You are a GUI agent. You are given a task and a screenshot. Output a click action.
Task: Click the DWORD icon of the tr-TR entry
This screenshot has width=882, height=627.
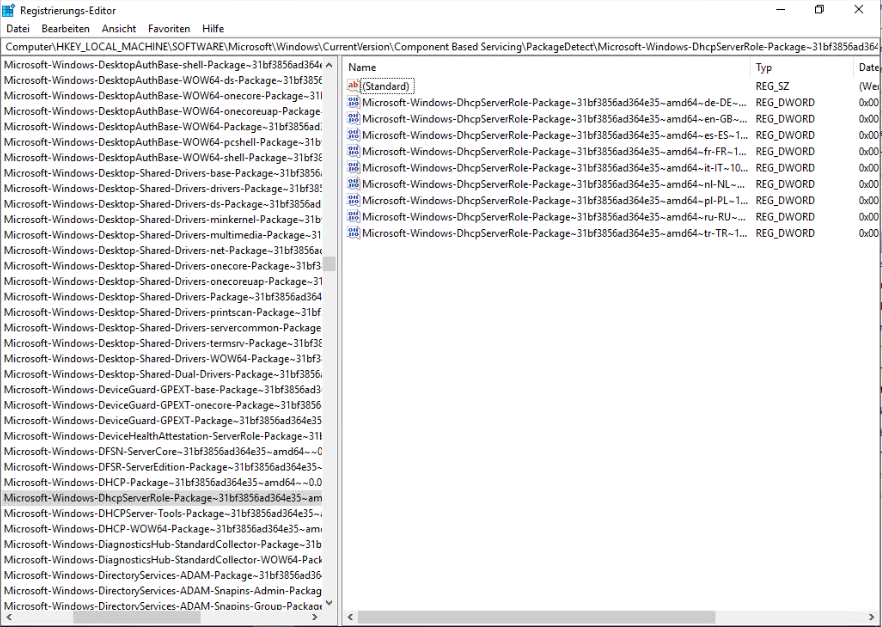click(352, 233)
